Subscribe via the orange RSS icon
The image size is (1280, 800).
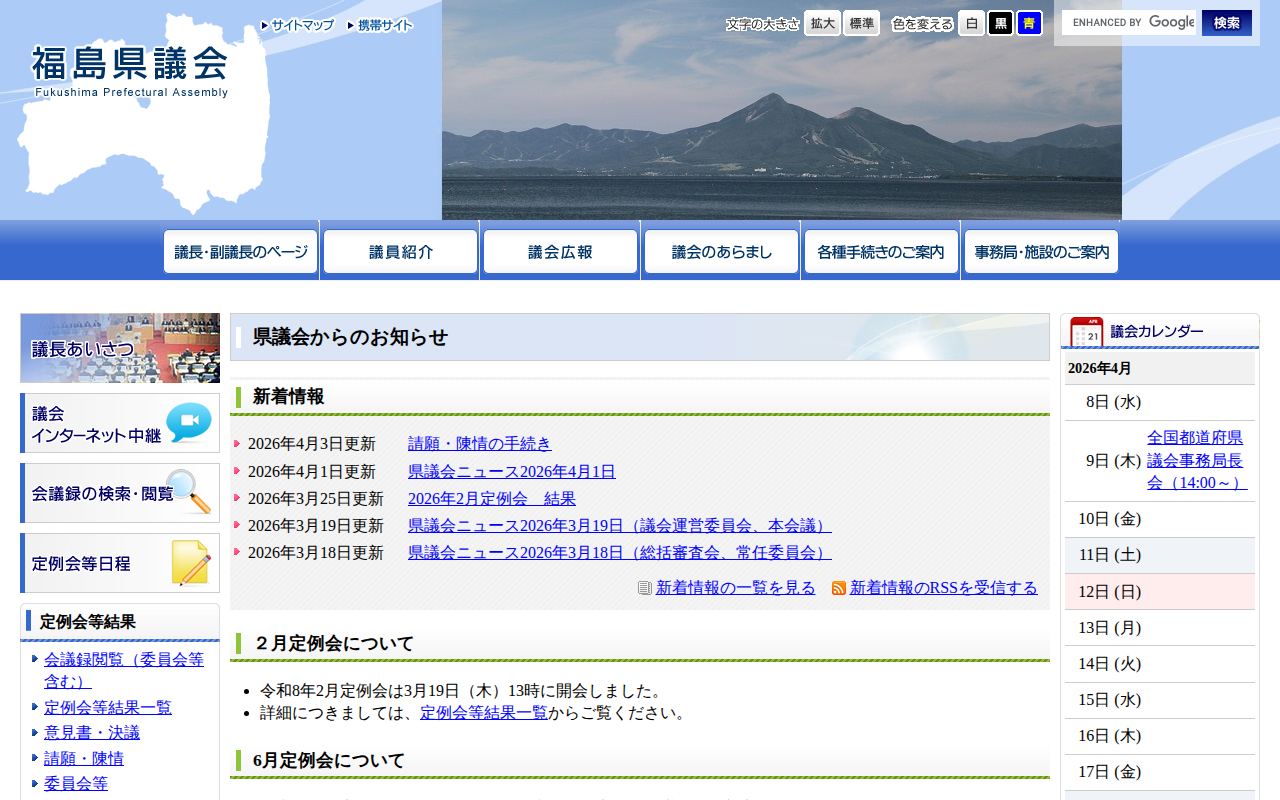coord(839,589)
